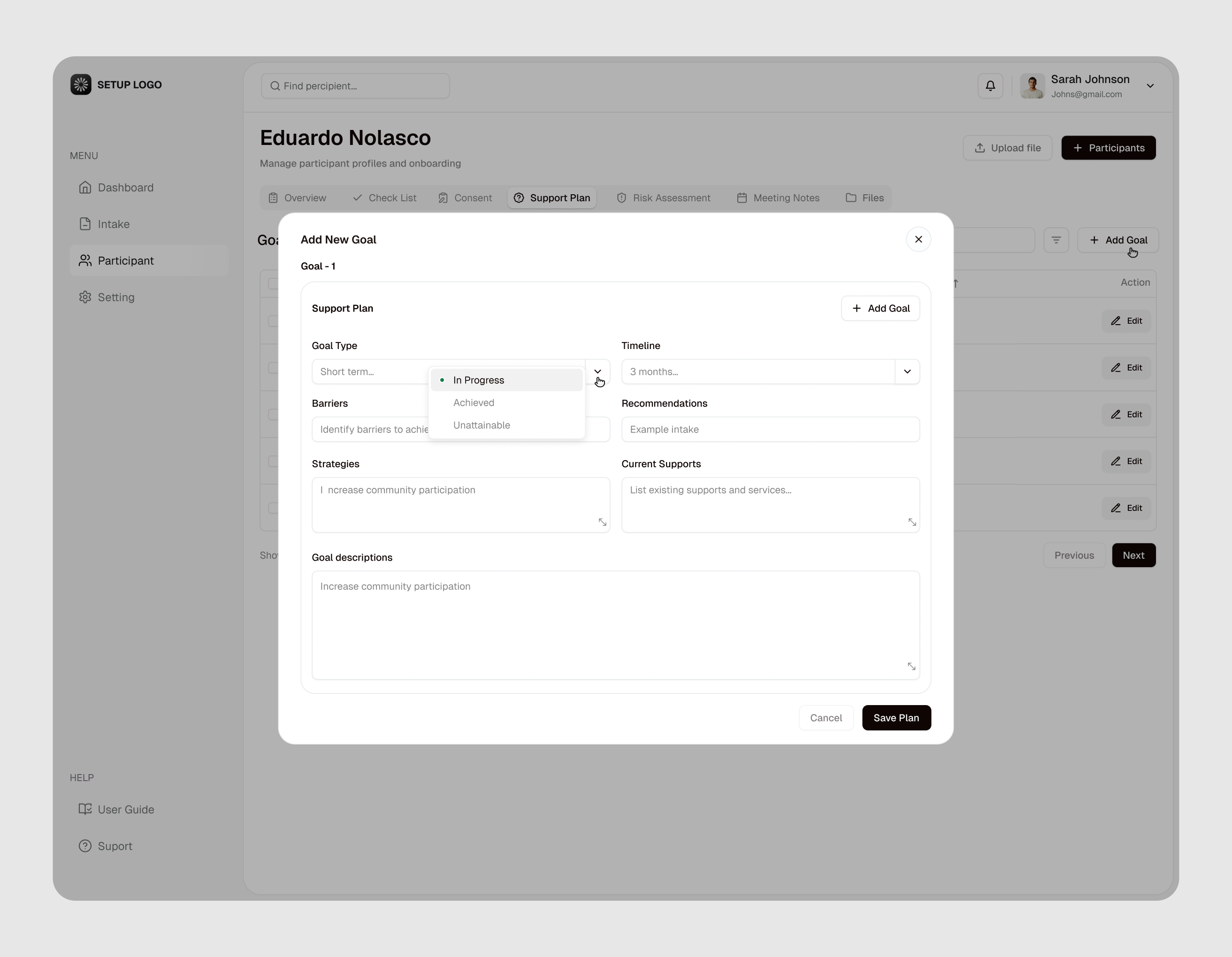Select the Achieved status option
This screenshot has height=957, width=1232.
[474, 402]
